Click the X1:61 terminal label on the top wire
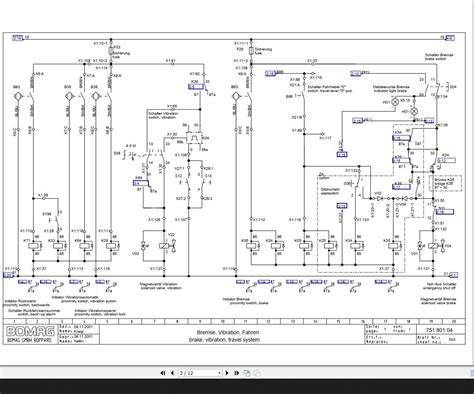This screenshot has width=474, height=394. pyautogui.click(x=171, y=60)
